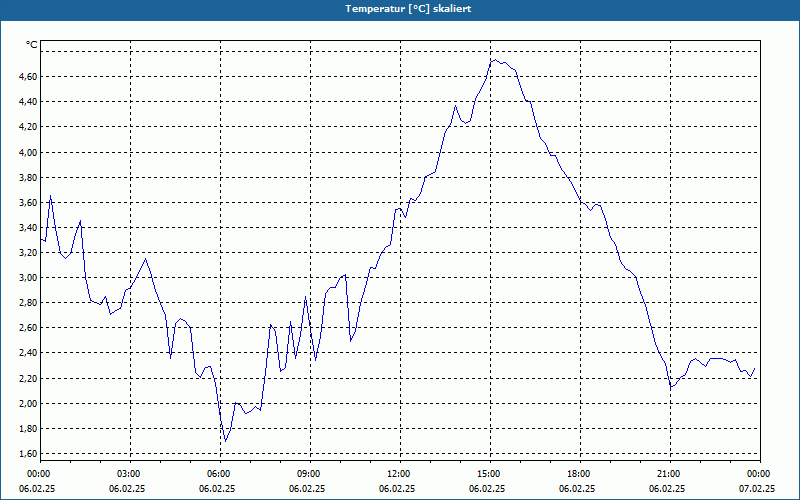Click the 4,00 y-axis value

click(x=28, y=152)
